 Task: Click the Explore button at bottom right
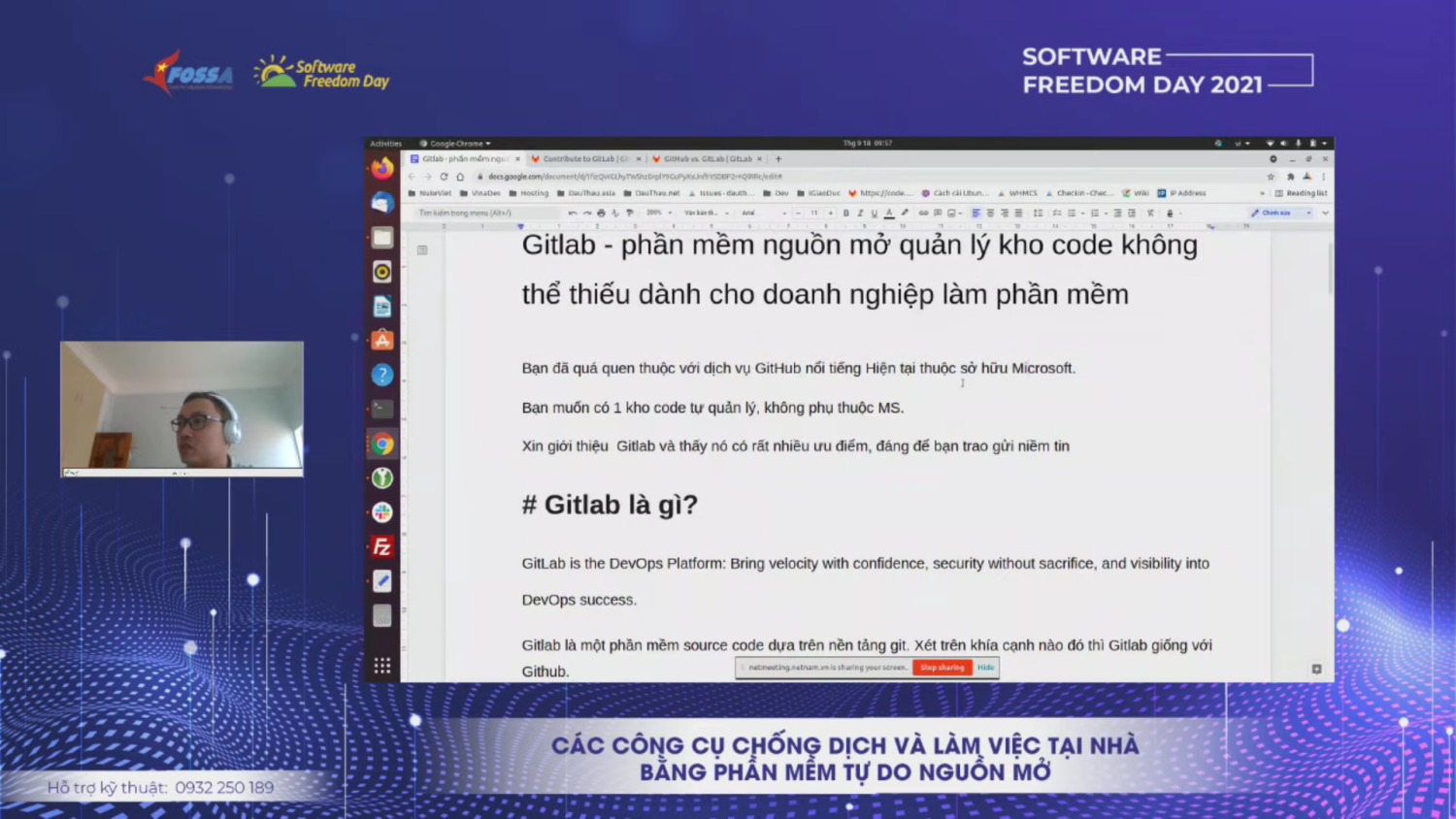pos(1316,669)
